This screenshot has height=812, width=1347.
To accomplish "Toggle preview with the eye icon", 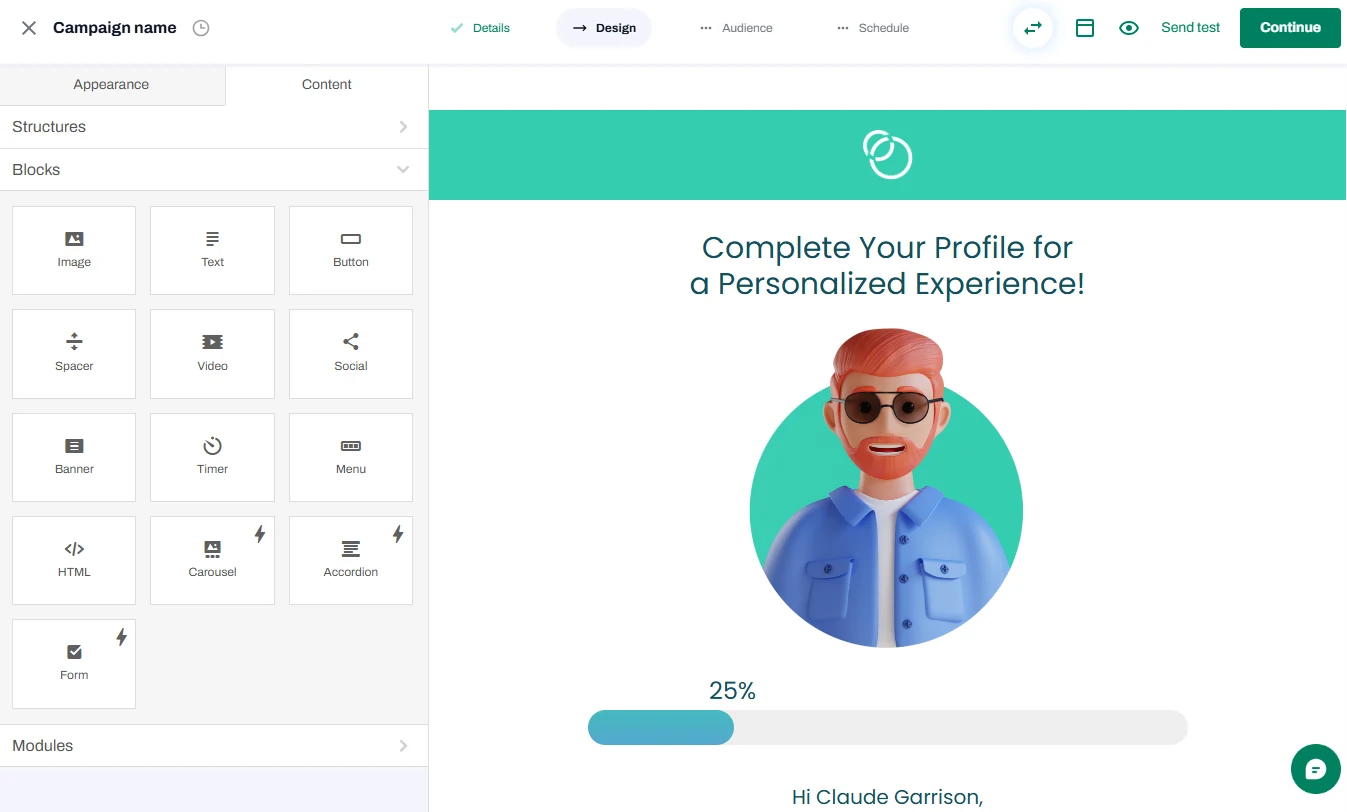I will (x=1129, y=28).
